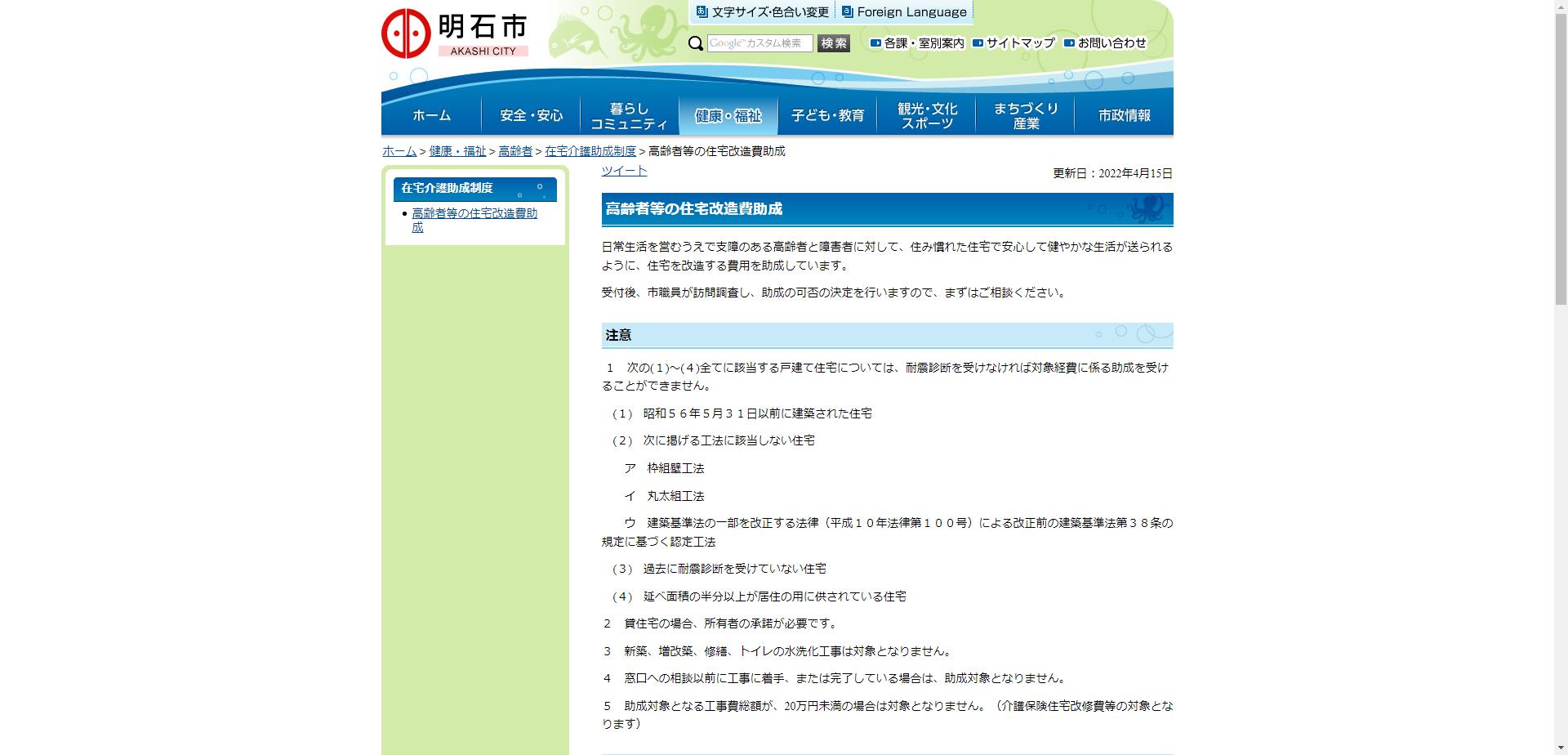Viewport: 1568px width, 755px height.
Task: Click the magnifying glass search icon
Action: click(x=696, y=43)
